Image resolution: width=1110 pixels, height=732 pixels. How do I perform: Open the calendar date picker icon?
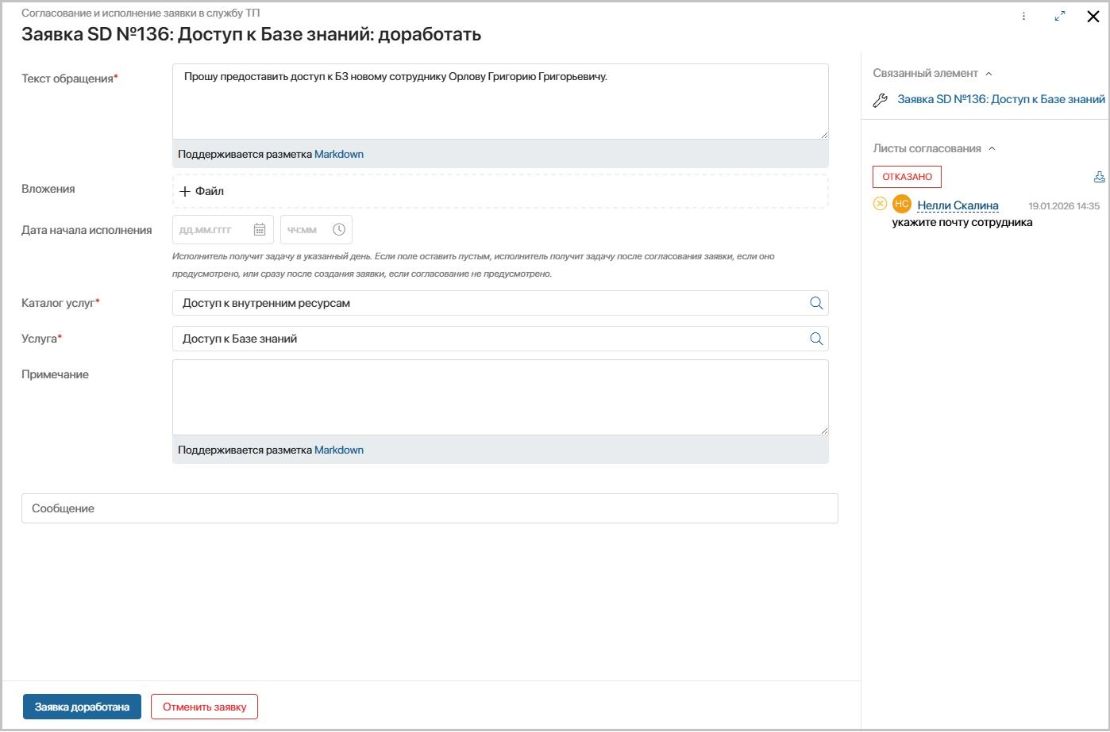point(260,229)
